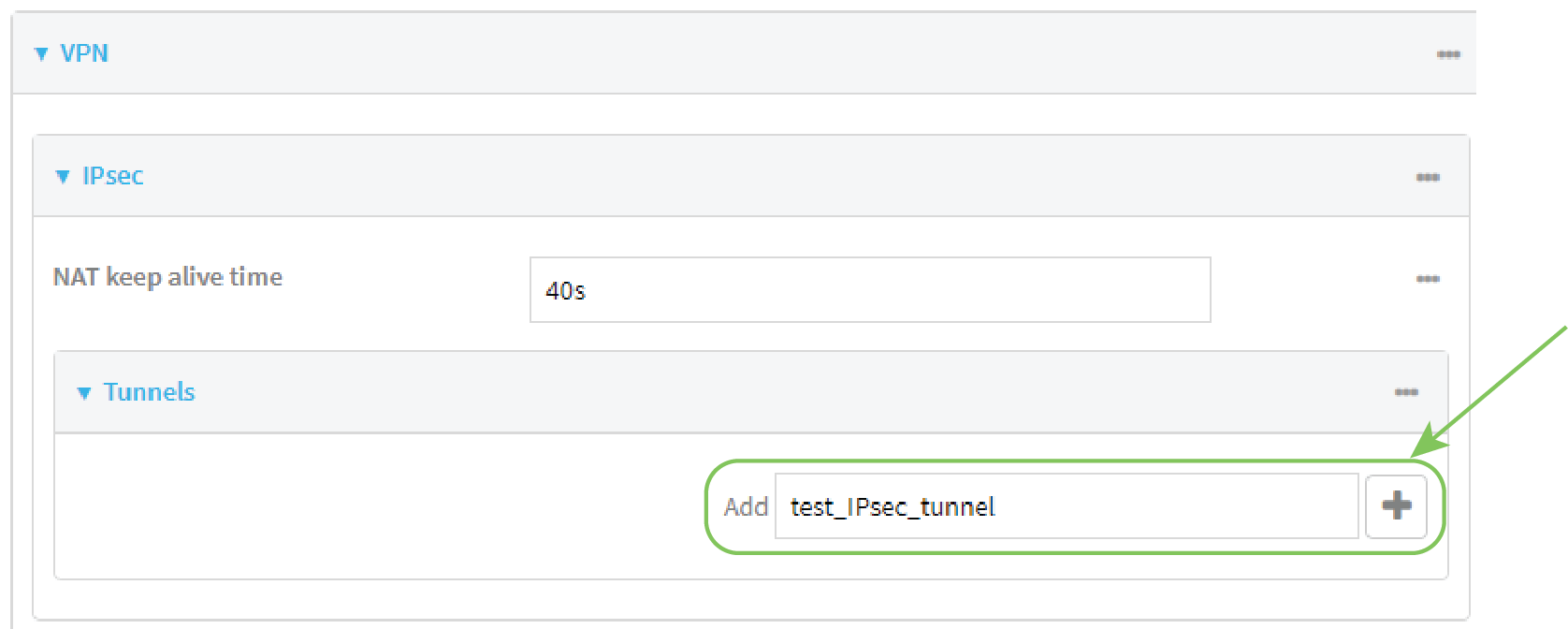Open the IPsec section options menu
The height and width of the screenshot is (629, 1568).
tap(1428, 176)
